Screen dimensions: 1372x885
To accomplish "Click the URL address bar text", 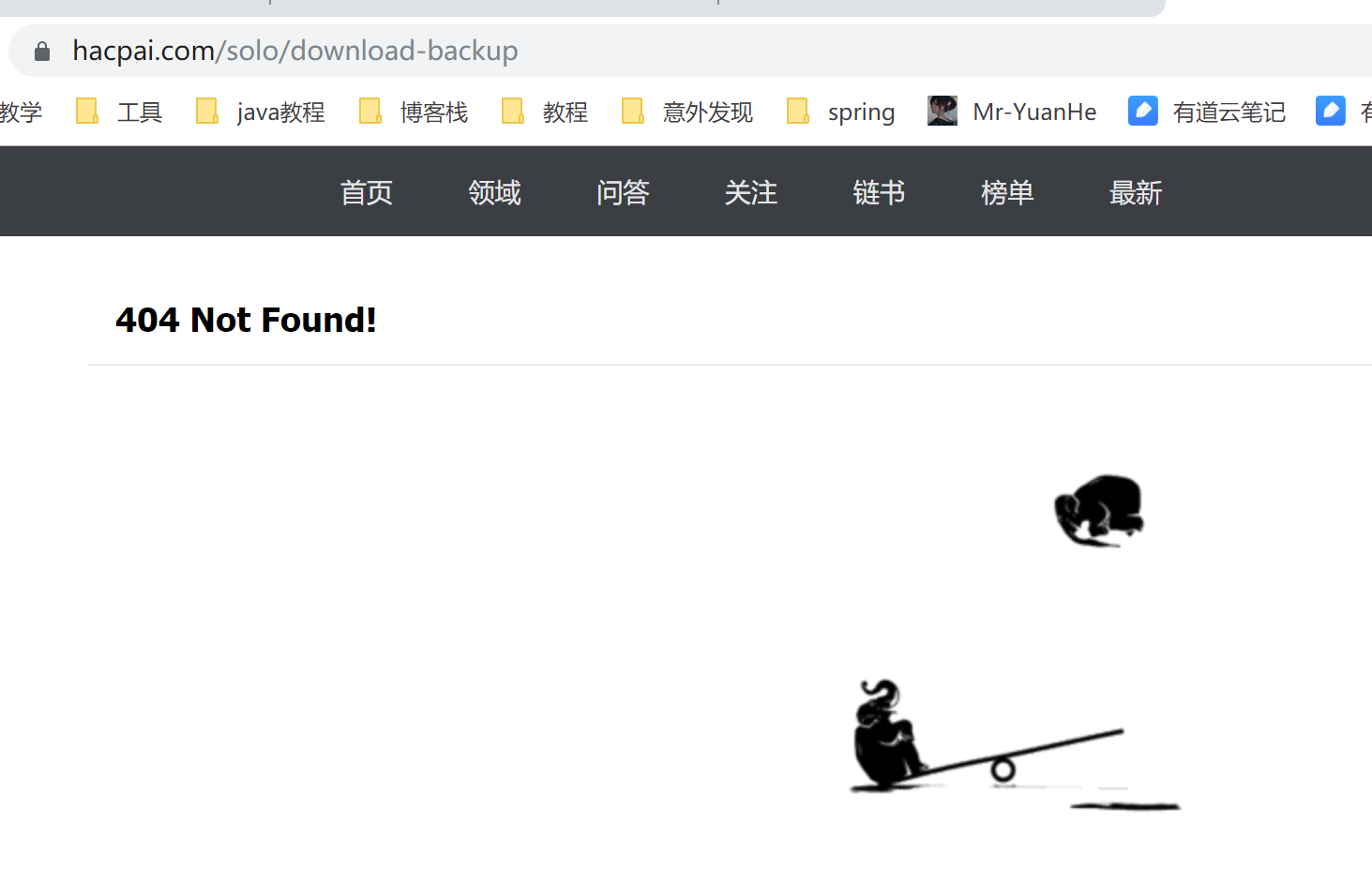I will [x=295, y=51].
